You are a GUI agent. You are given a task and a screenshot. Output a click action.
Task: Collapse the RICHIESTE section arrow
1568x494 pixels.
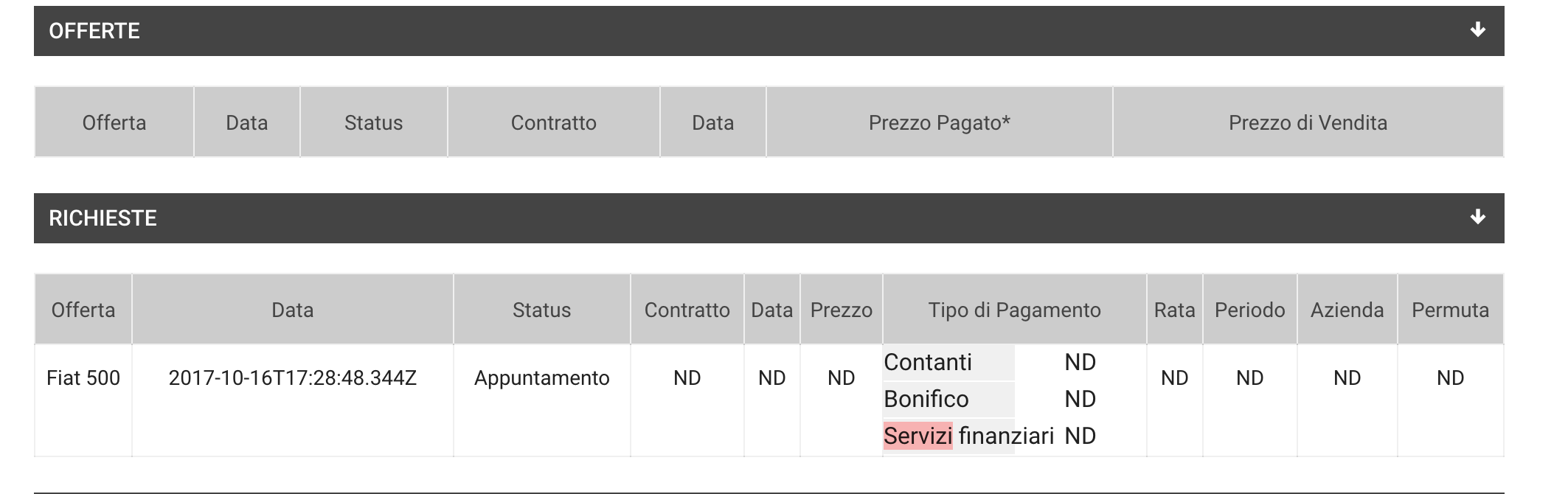point(1477,218)
